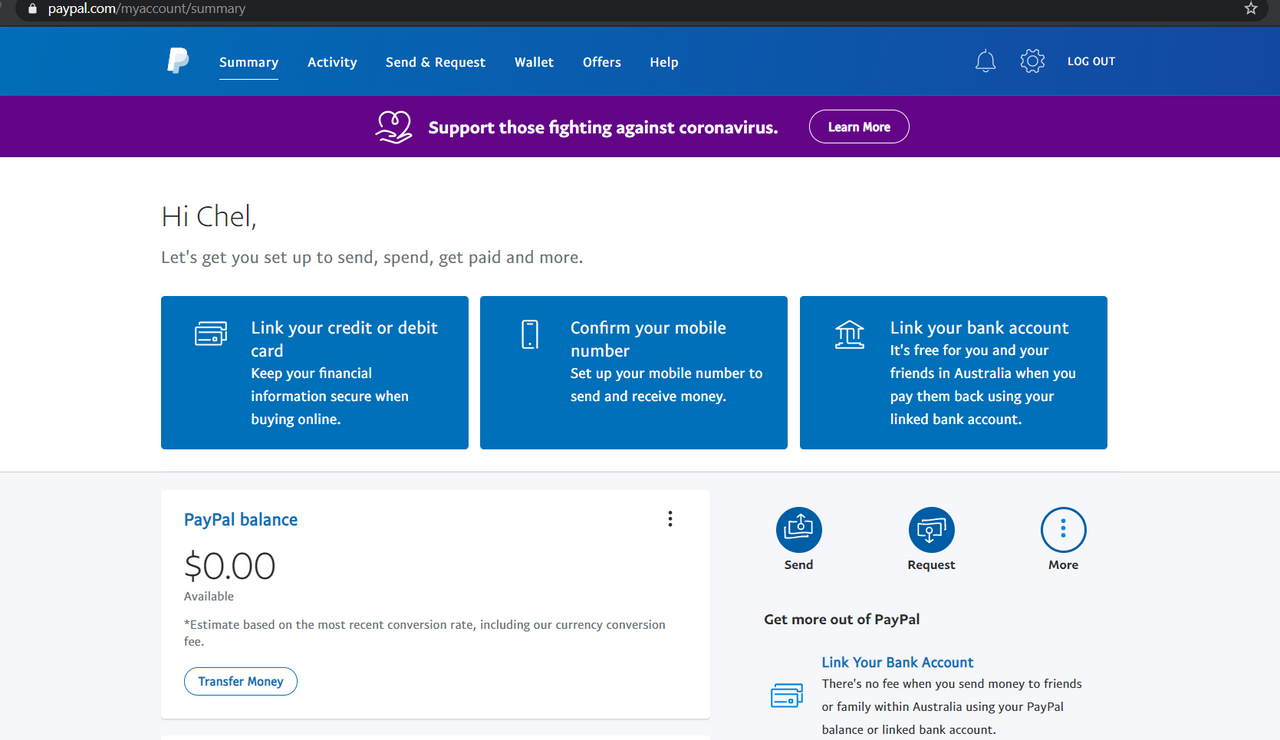
Task: Click the PayPal logo icon
Action: pyautogui.click(x=178, y=62)
